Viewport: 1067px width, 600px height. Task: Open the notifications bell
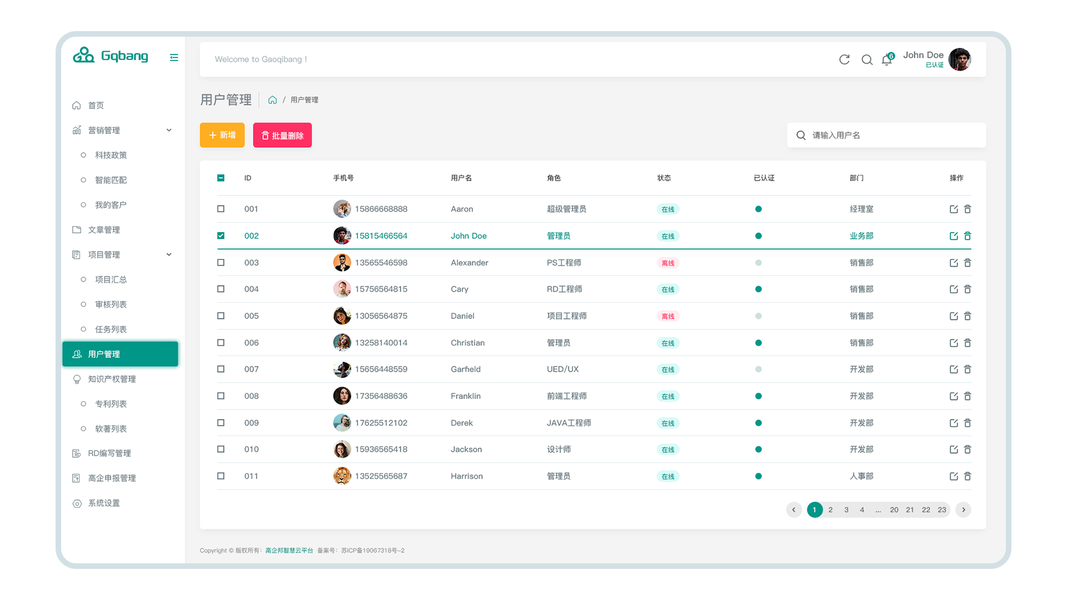point(887,60)
